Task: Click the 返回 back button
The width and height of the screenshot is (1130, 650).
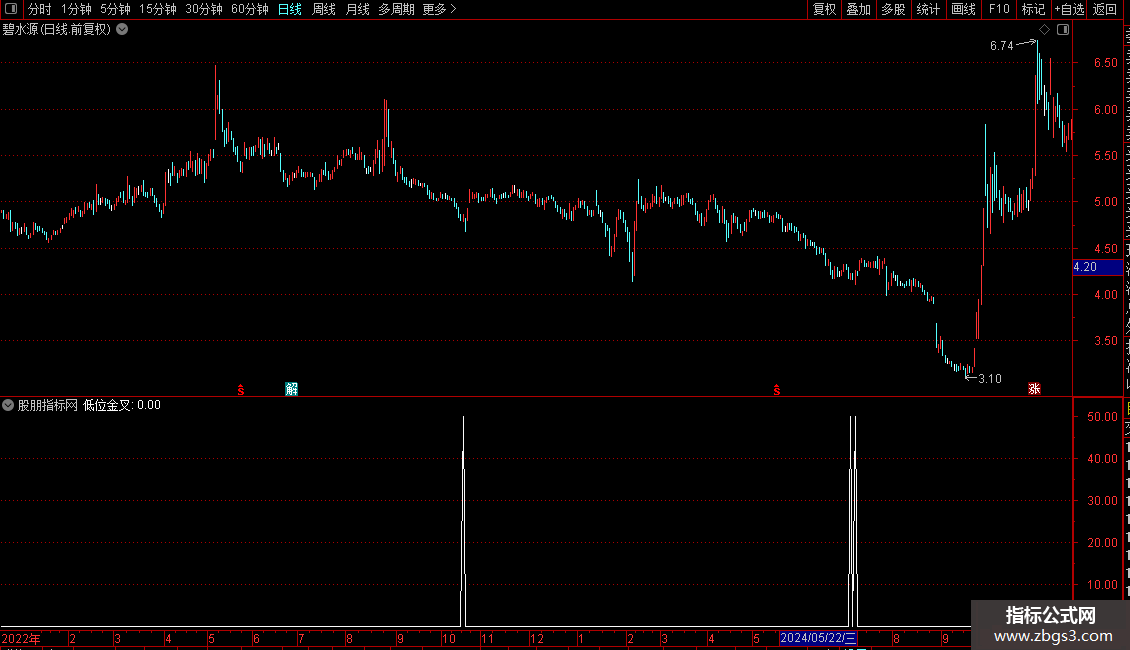Action: (x=1105, y=9)
